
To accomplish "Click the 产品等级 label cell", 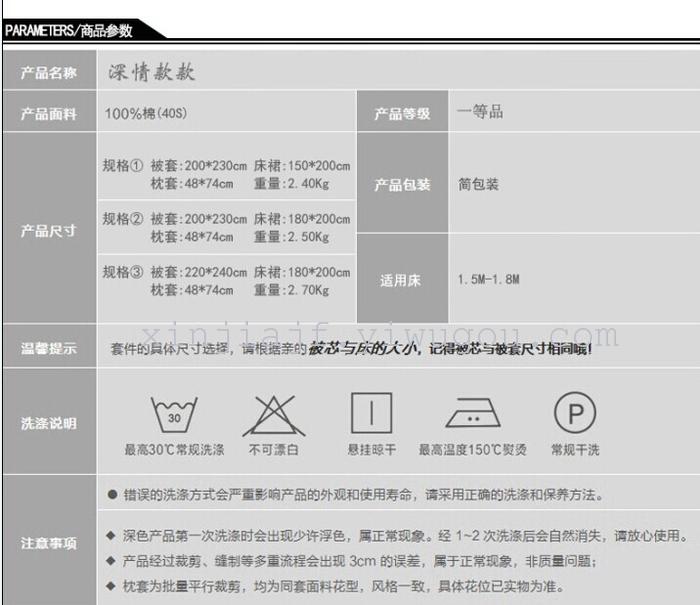I will coord(402,113).
